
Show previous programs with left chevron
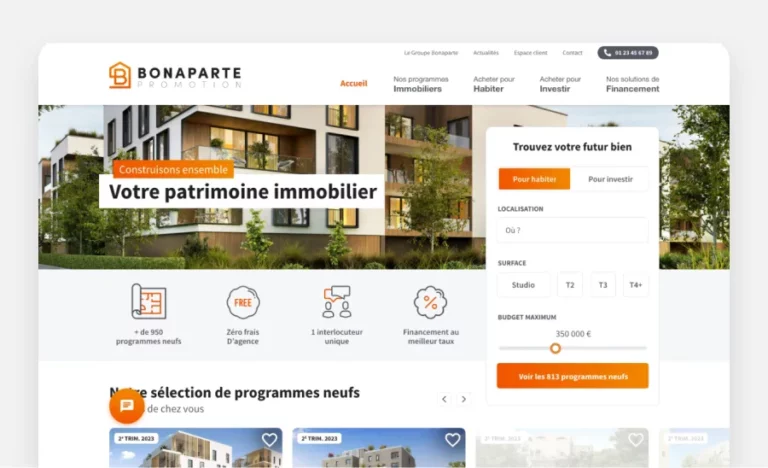tap(444, 399)
